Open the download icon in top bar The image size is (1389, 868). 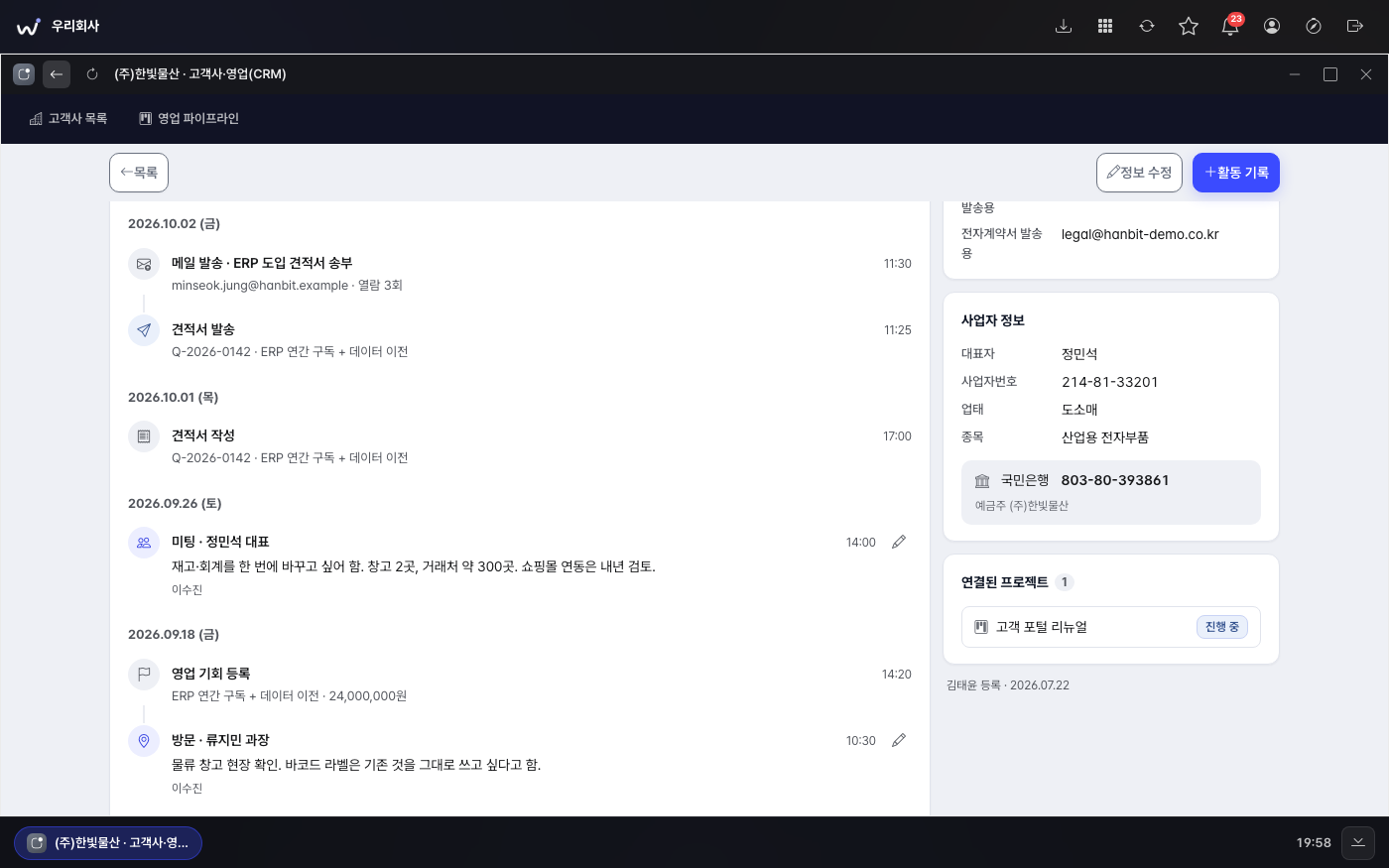[x=1064, y=27]
